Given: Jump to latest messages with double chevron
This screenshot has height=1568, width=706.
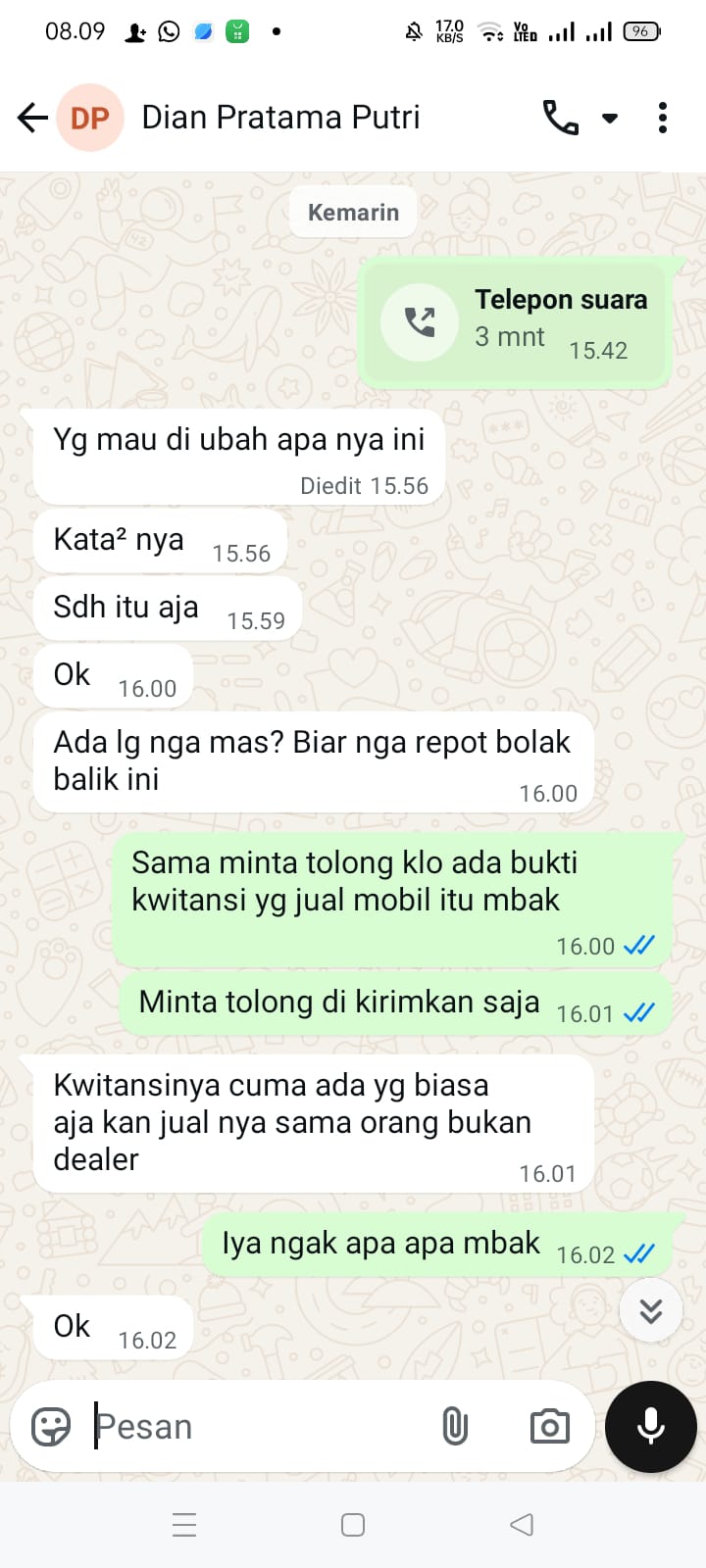Looking at the screenshot, I should tap(651, 1310).
